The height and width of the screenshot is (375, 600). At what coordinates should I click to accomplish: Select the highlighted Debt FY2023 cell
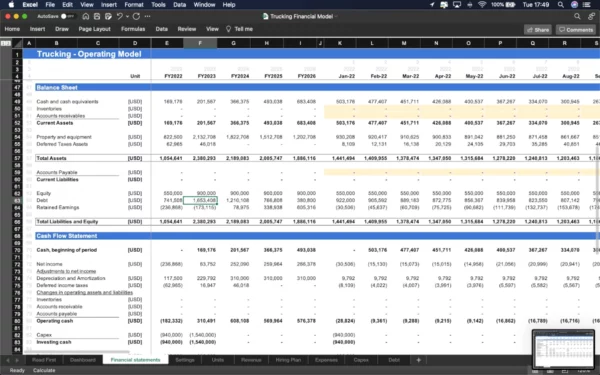(x=200, y=200)
